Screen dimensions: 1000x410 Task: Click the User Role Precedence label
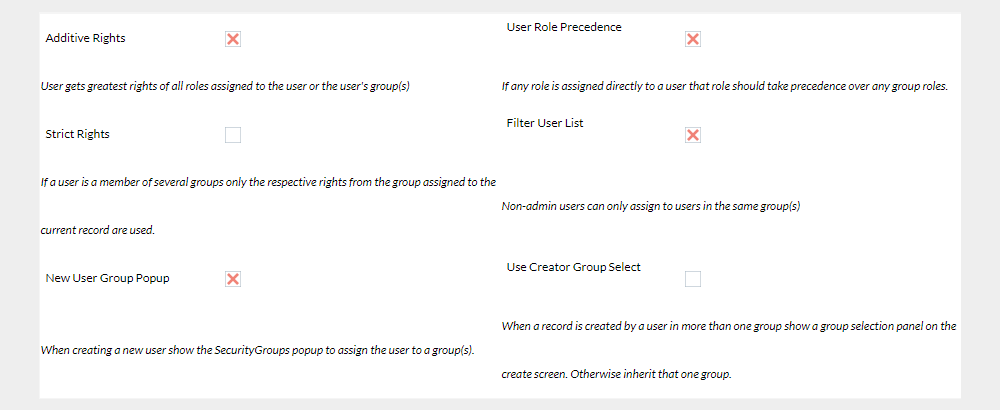coord(564,27)
